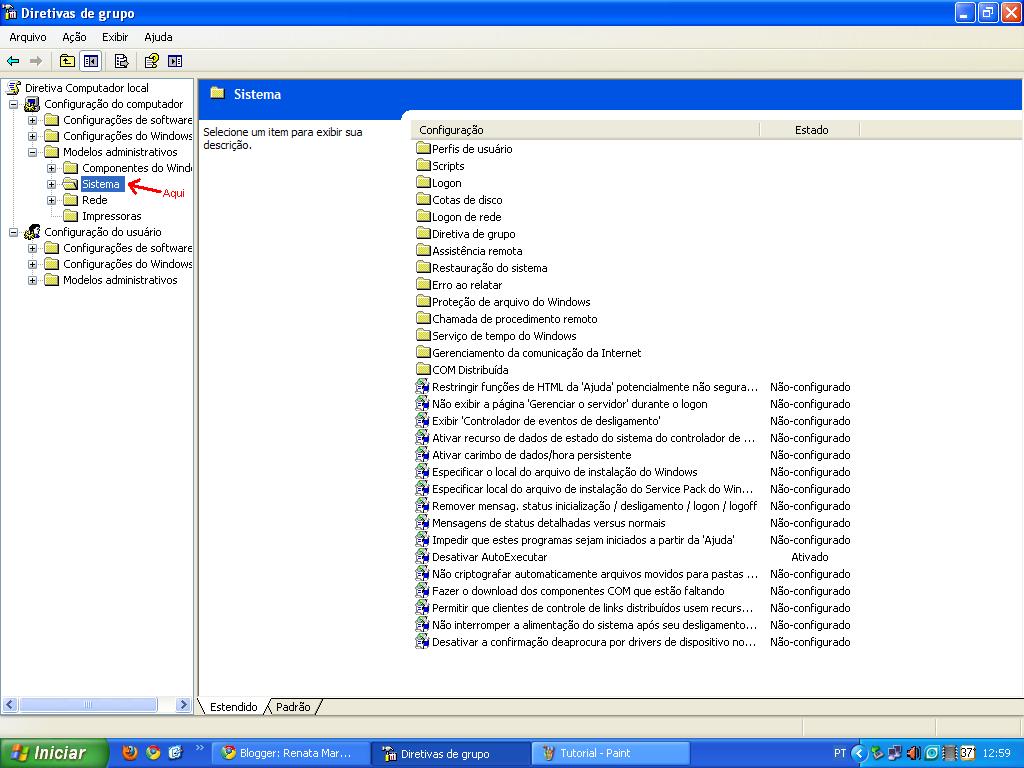Image resolution: width=1024 pixels, height=768 pixels.
Task: Click the Up one level folder icon
Action: 67,61
